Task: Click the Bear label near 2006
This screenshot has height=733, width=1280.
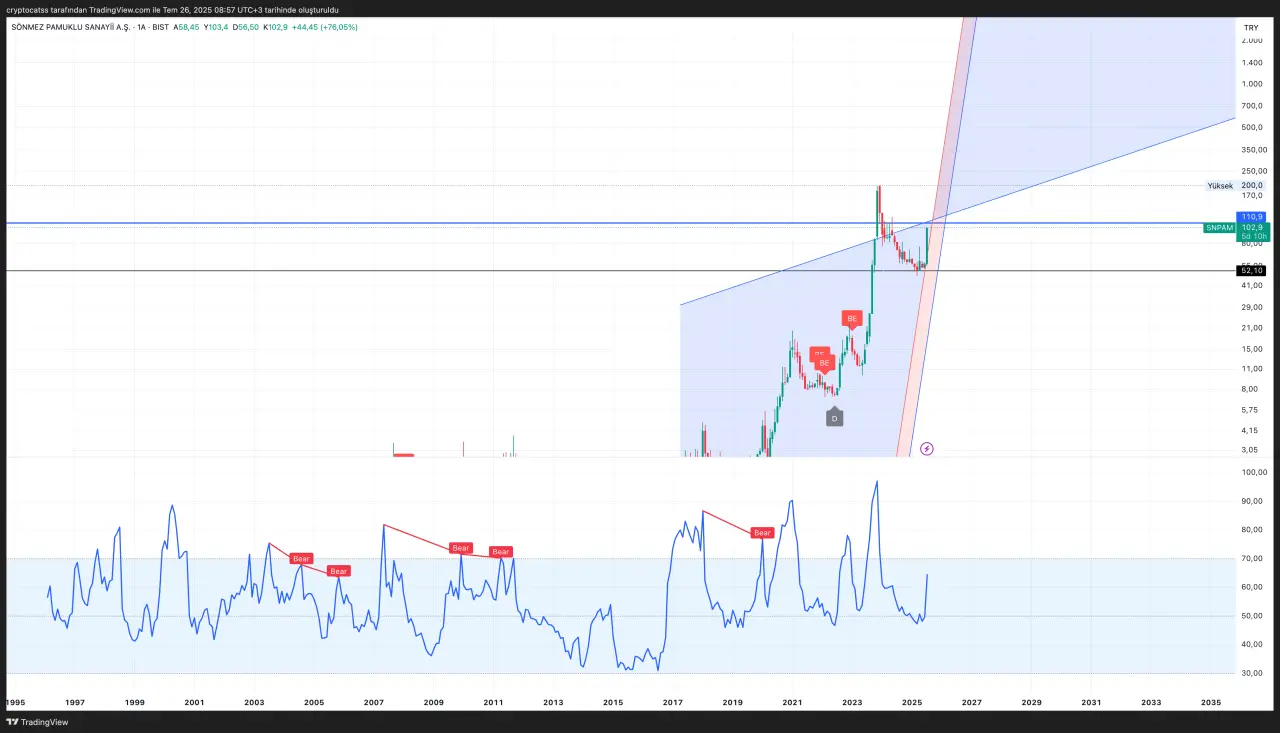Action: pyautogui.click(x=339, y=571)
